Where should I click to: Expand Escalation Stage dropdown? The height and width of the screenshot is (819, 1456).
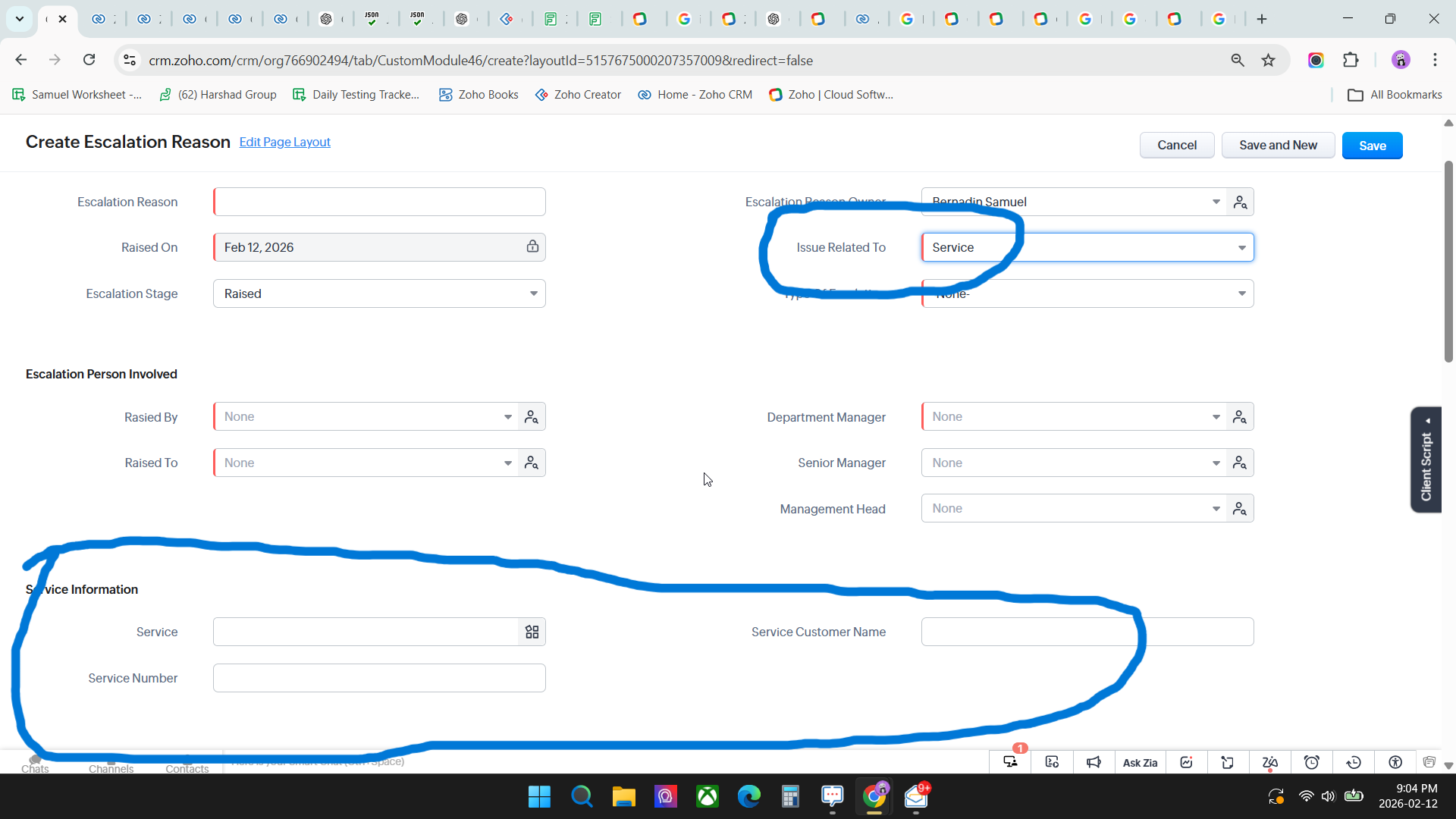click(x=533, y=293)
